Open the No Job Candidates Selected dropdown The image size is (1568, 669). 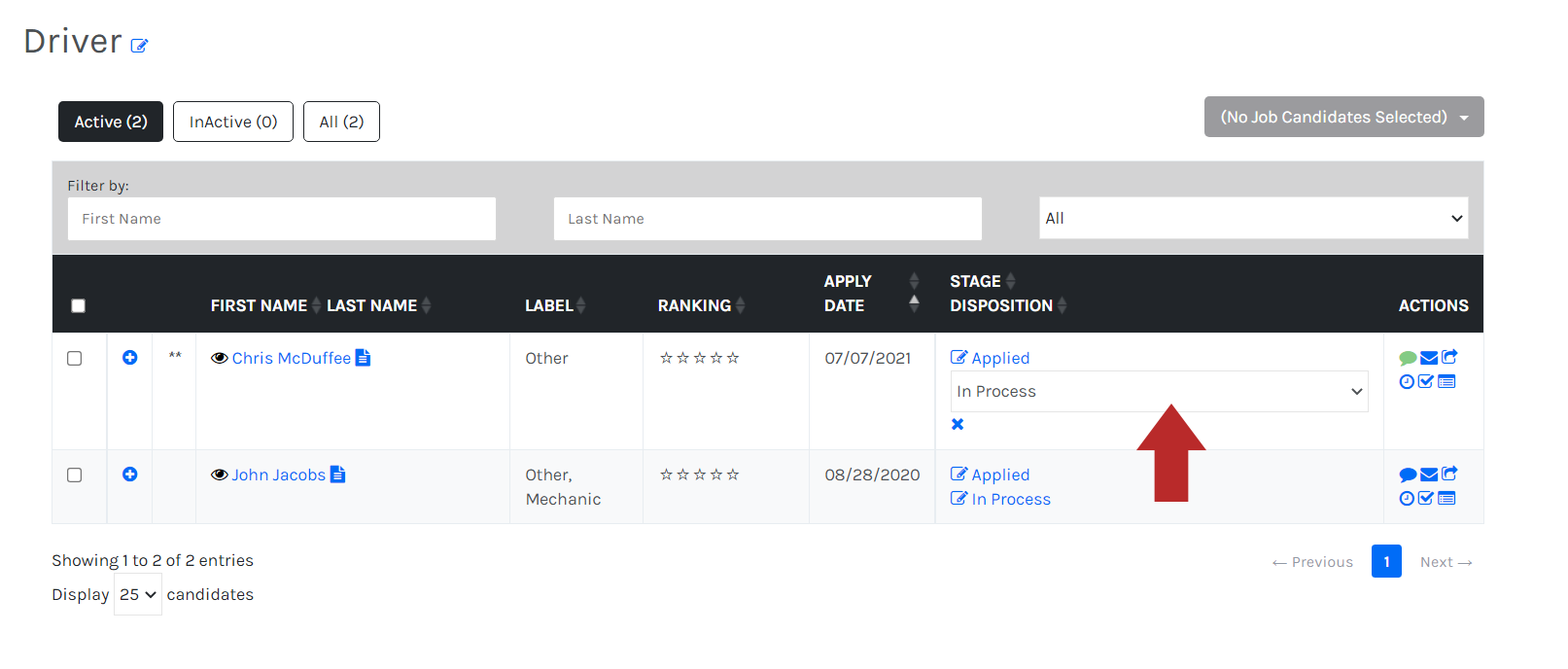point(1343,117)
